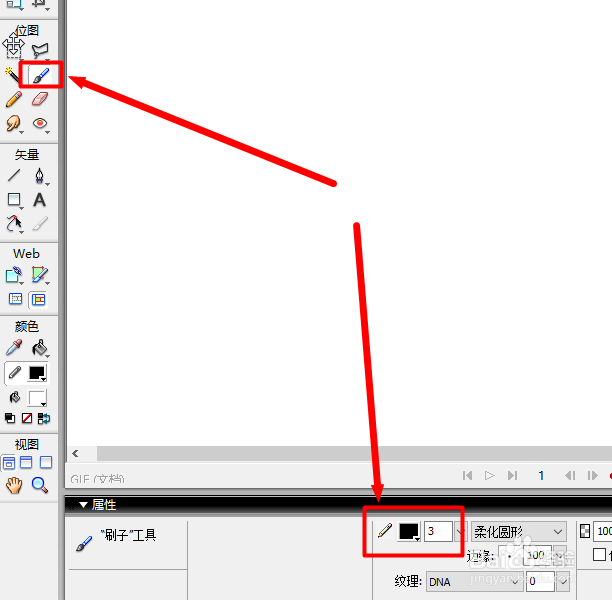Play the animation frames
Viewport: 612px width, 600px height.
pyautogui.click(x=489, y=475)
